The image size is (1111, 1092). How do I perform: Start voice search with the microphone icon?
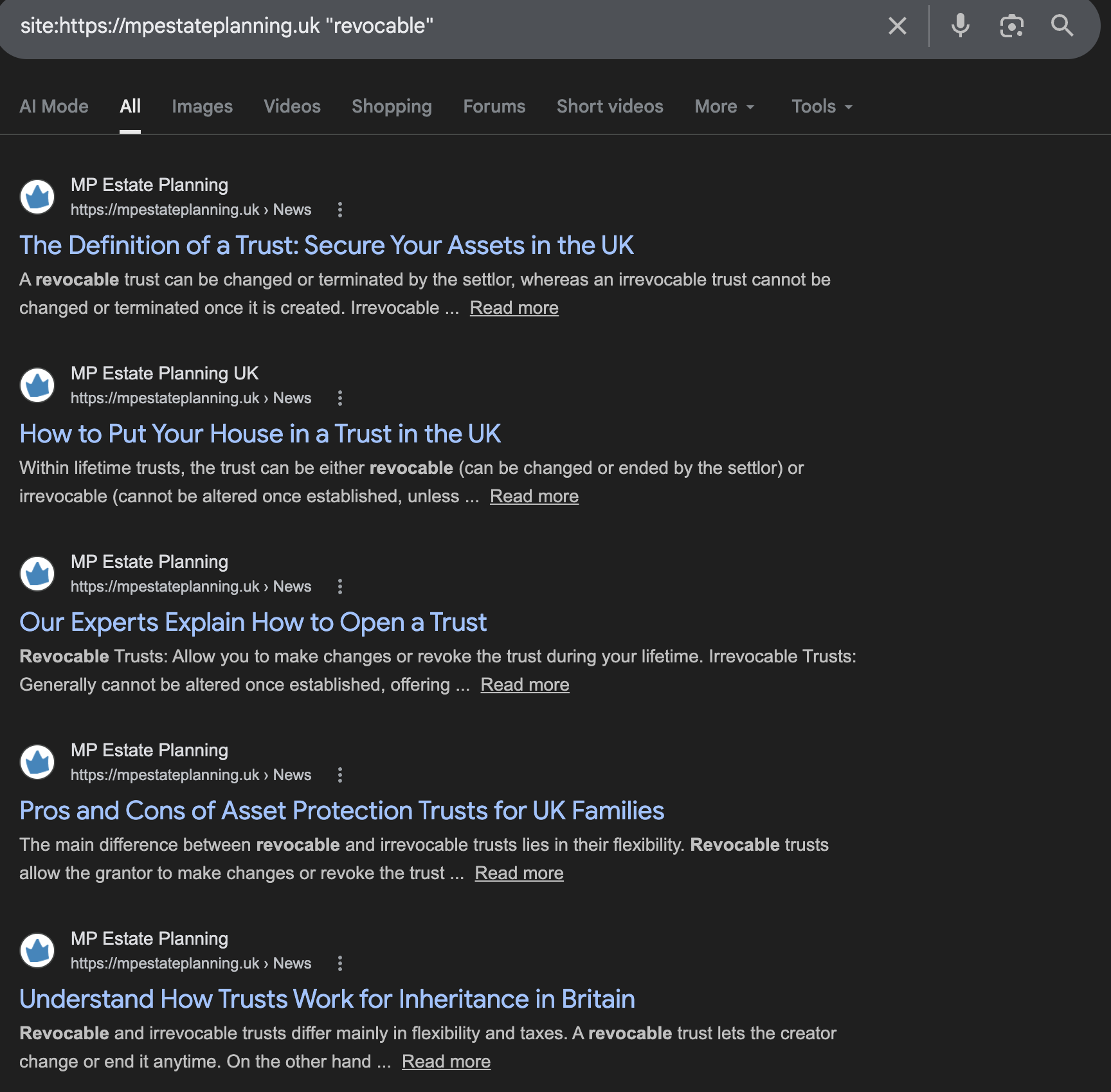pos(961,26)
